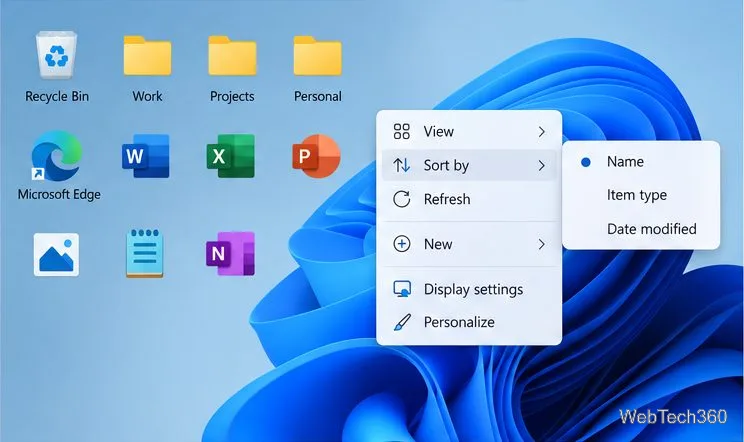This screenshot has width=744, height=442.
Task: Sort desktop icons by Date modified
Action: (641, 229)
